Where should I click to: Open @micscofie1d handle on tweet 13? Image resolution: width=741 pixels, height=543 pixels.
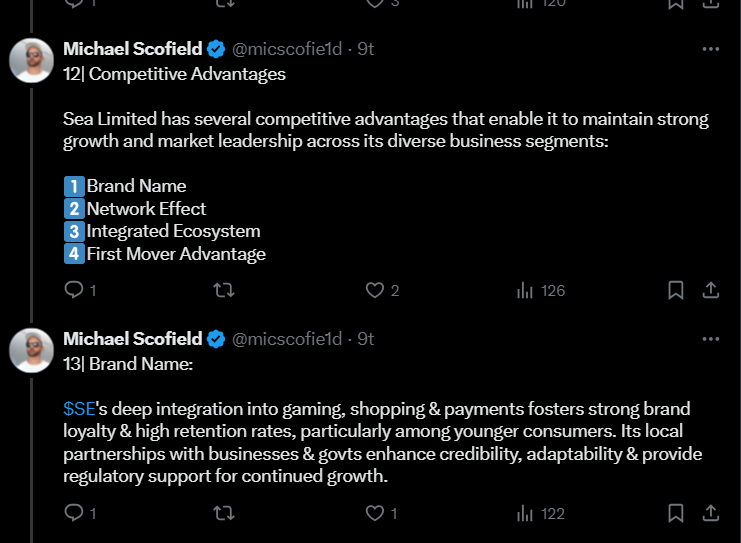(x=287, y=339)
